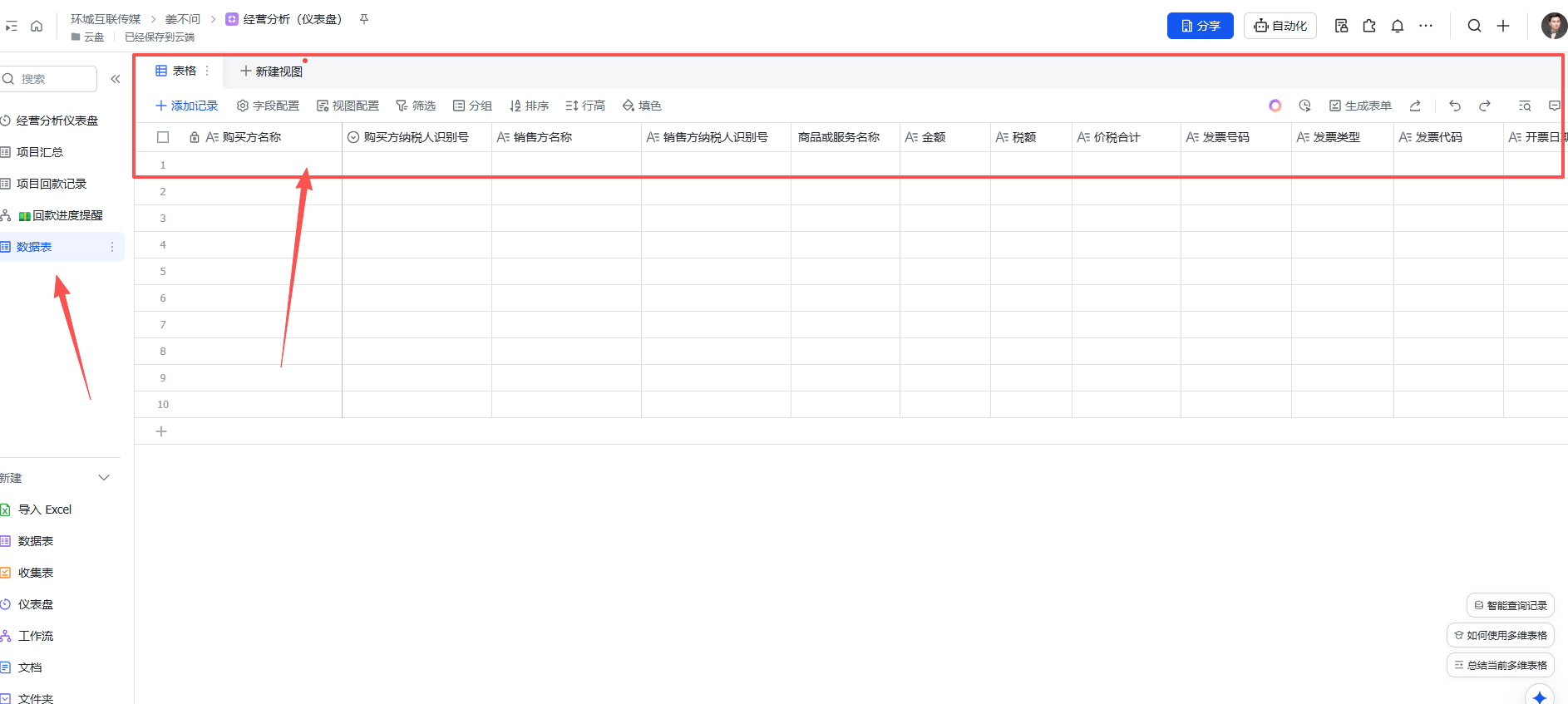Click the 自动化 button

tap(1280, 26)
